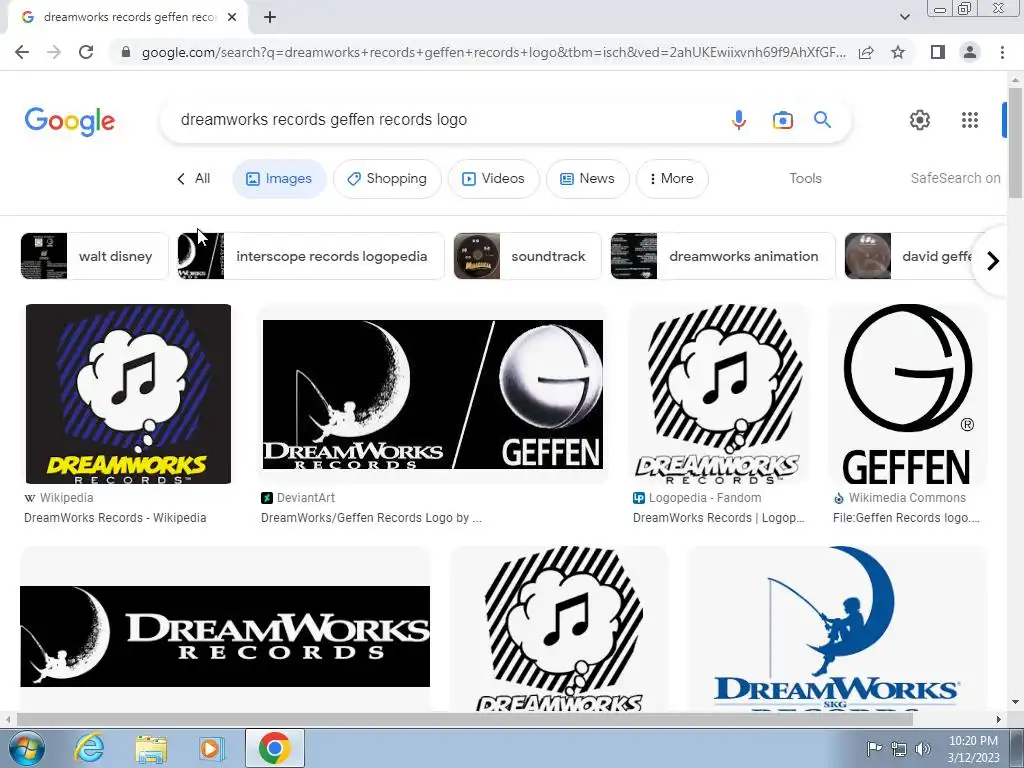Click the vertical scrollbar thumb

pyautogui.click(x=1015, y=142)
